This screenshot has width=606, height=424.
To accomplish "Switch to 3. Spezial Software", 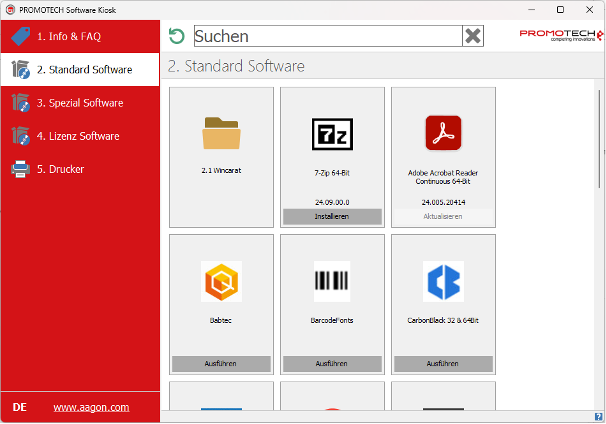I will pyautogui.click(x=80, y=103).
